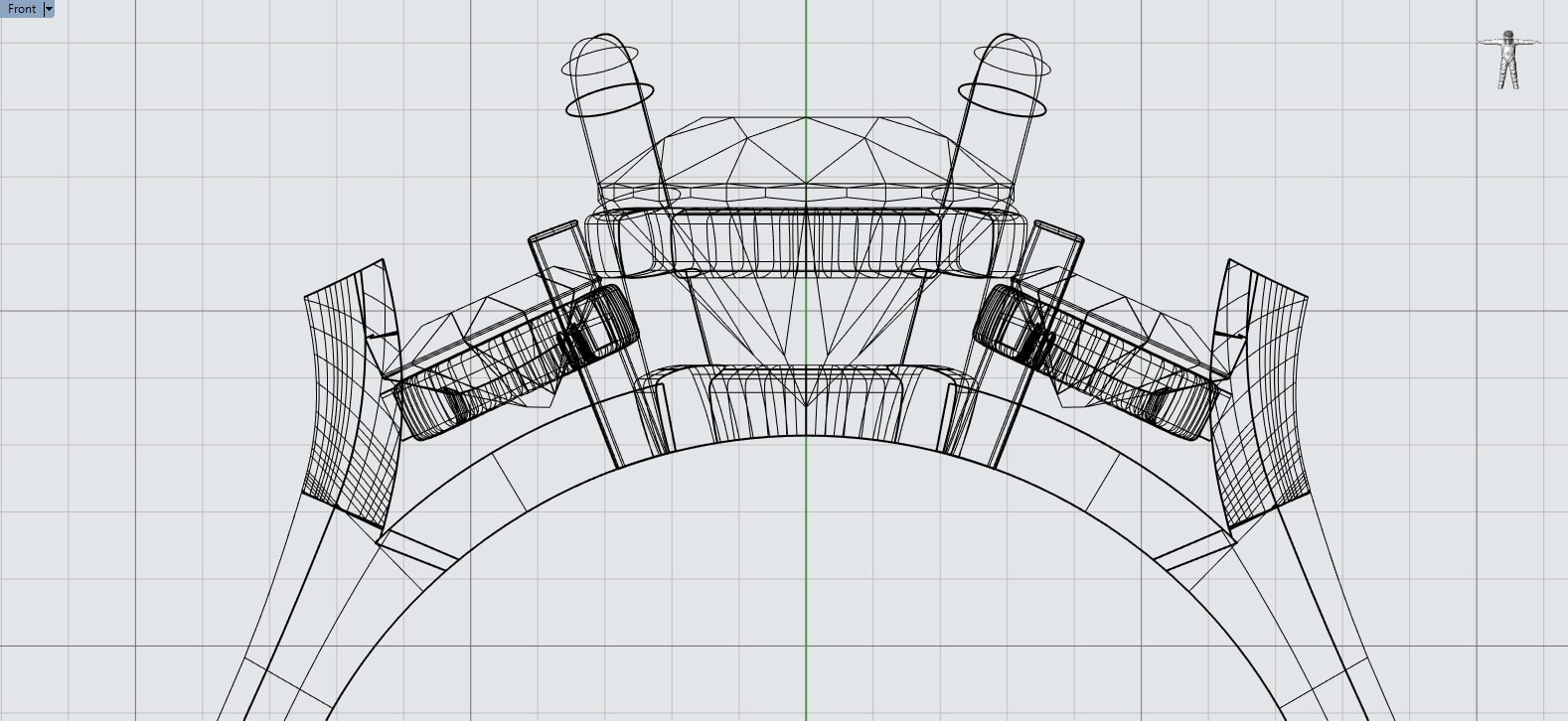Pick the left curved mesh shoulder panel

pos(343,397)
